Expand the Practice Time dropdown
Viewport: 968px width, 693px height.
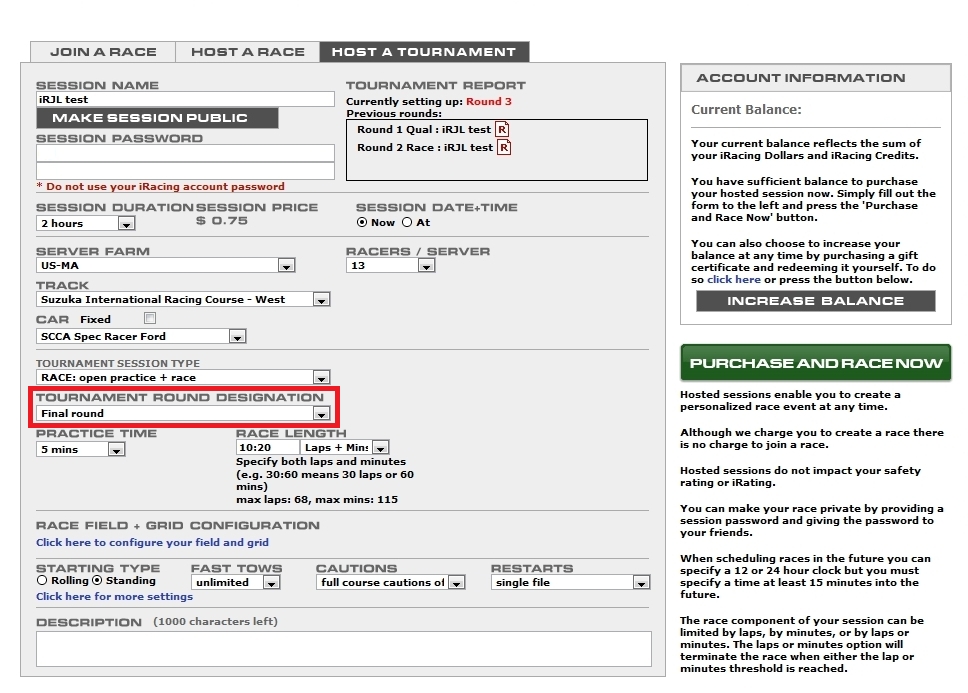click(80, 449)
